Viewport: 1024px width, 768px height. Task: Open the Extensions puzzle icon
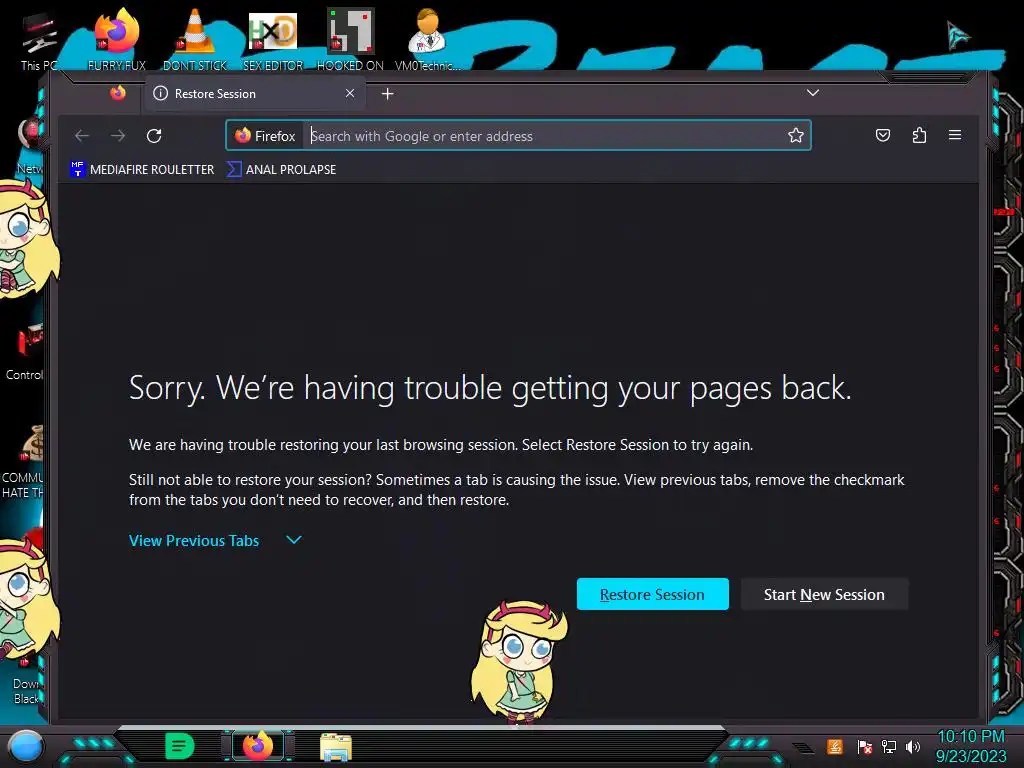919,135
